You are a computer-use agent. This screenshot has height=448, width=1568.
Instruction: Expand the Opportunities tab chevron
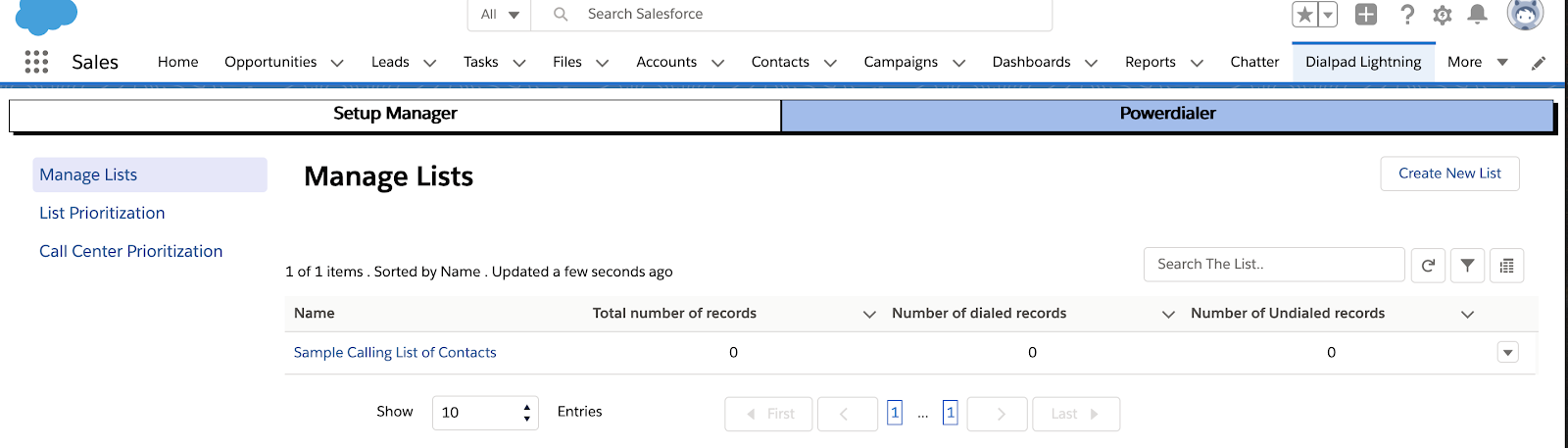coord(337,63)
